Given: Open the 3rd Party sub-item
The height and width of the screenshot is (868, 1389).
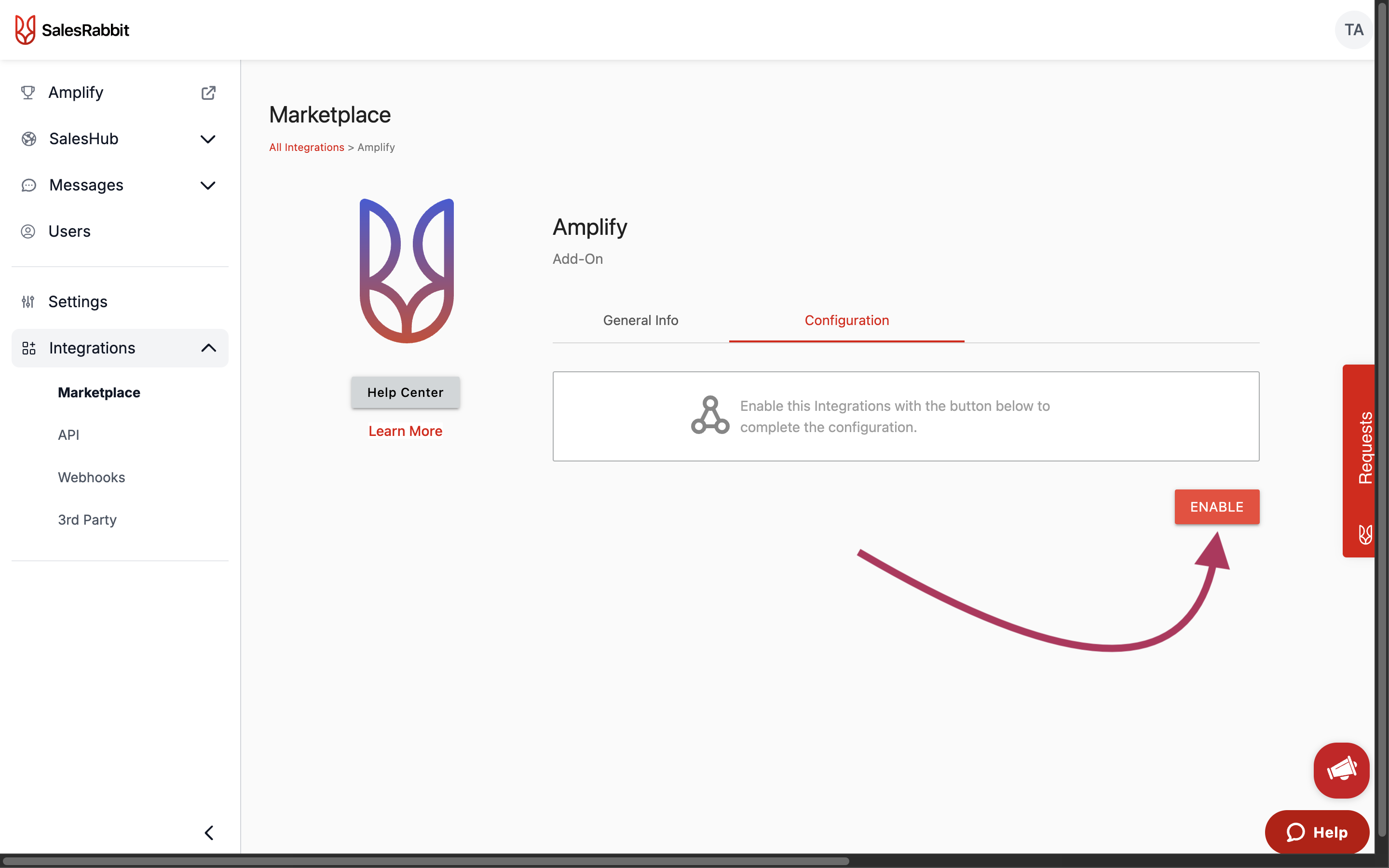Looking at the screenshot, I should [87, 520].
